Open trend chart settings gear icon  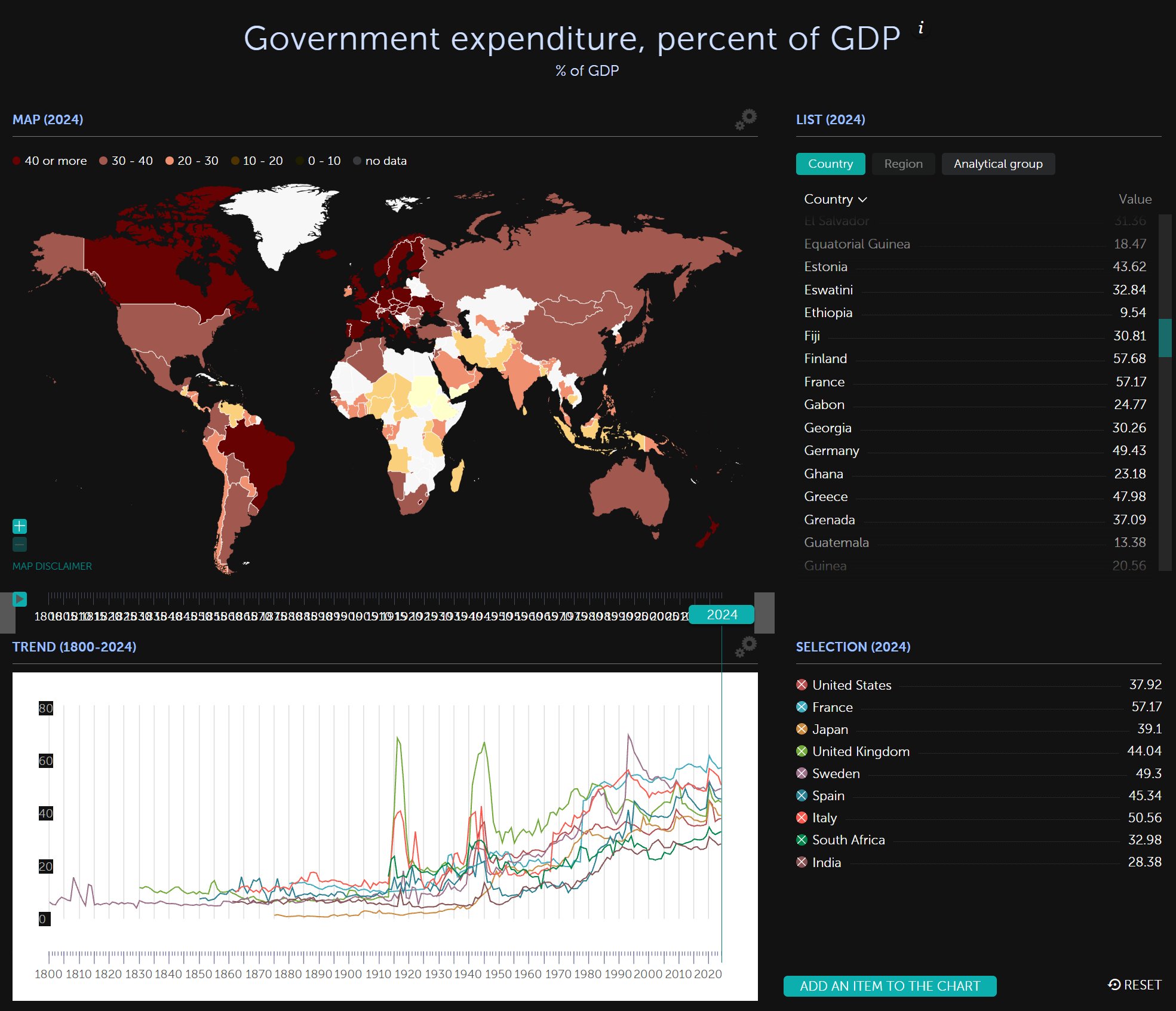(x=746, y=647)
